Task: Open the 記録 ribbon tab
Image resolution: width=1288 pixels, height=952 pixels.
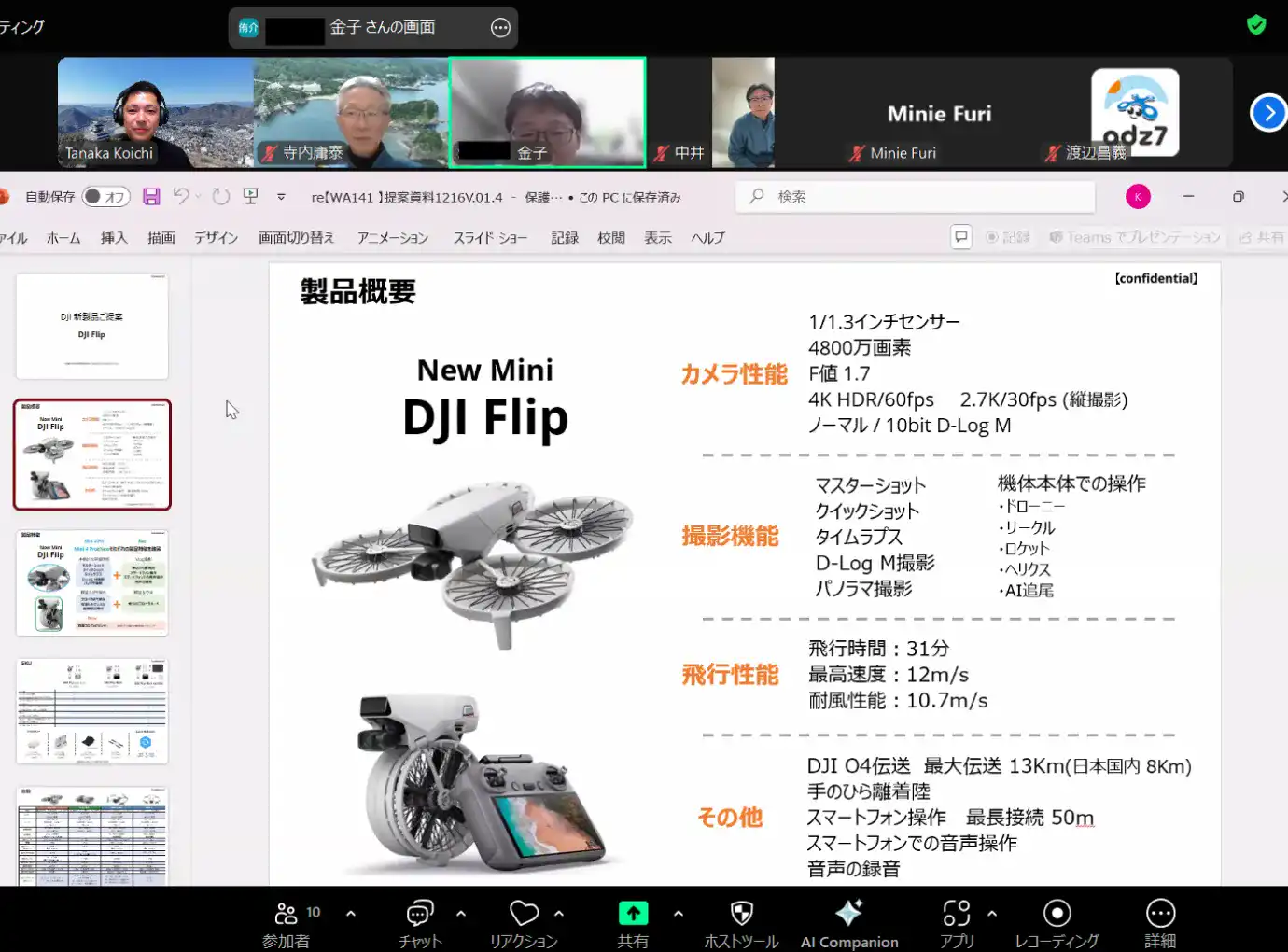Action: click(565, 238)
